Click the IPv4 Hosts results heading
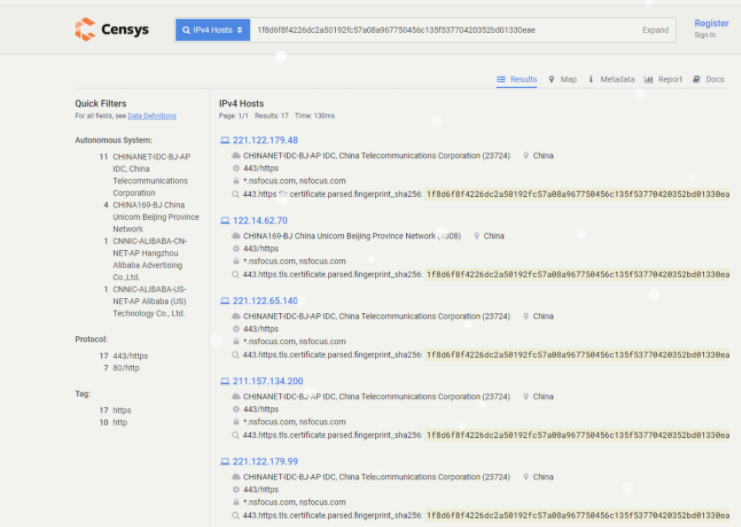This screenshot has width=741, height=527. point(241,104)
